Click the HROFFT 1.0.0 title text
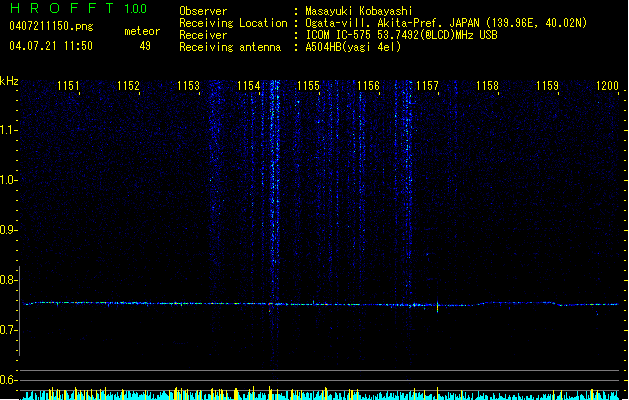629x400 pixels. pos(79,8)
